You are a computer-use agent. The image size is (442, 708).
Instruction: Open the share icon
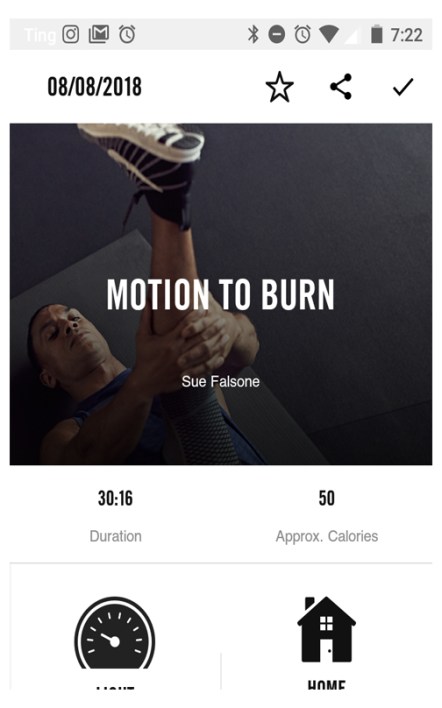(341, 87)
